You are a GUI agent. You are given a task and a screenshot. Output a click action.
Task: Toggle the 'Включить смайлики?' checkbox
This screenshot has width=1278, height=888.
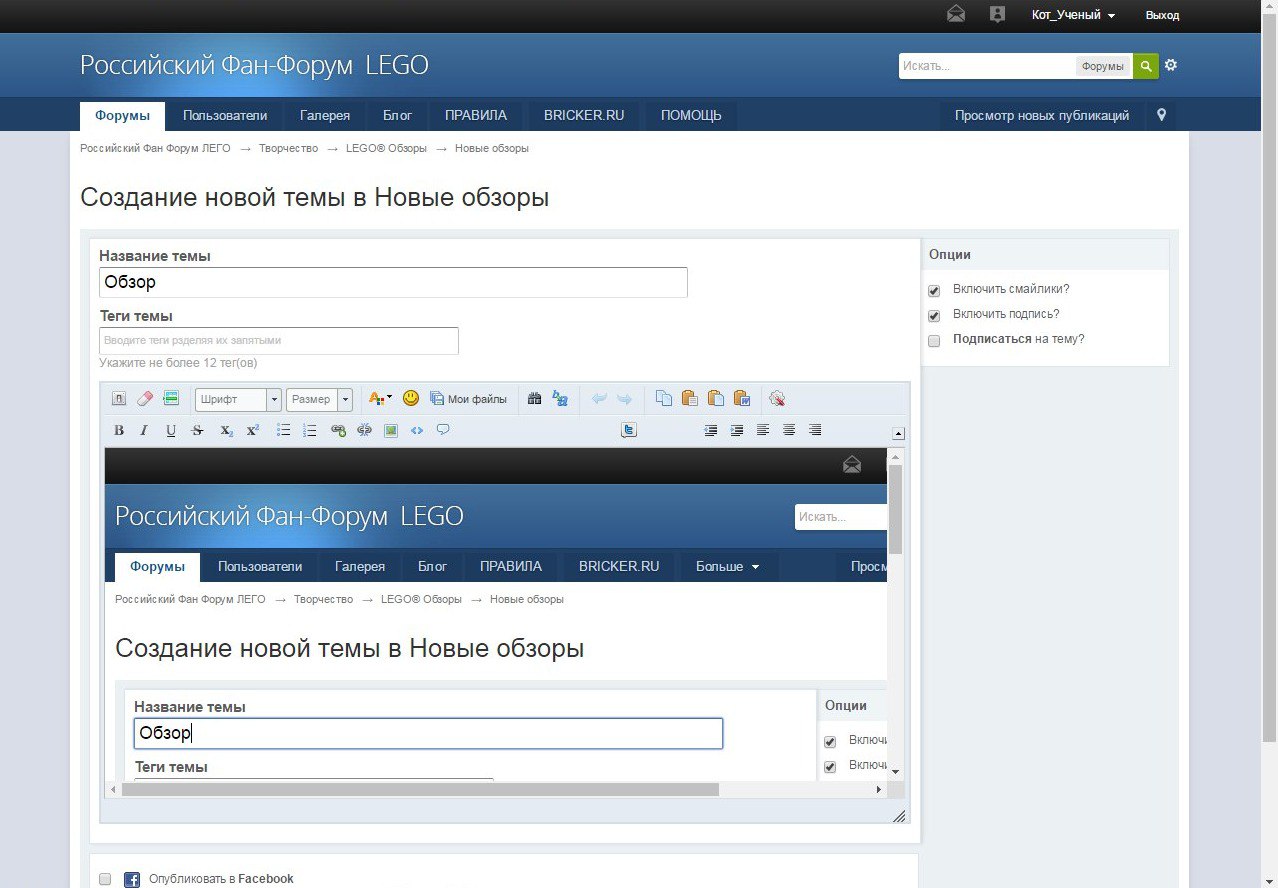[934, 290]
